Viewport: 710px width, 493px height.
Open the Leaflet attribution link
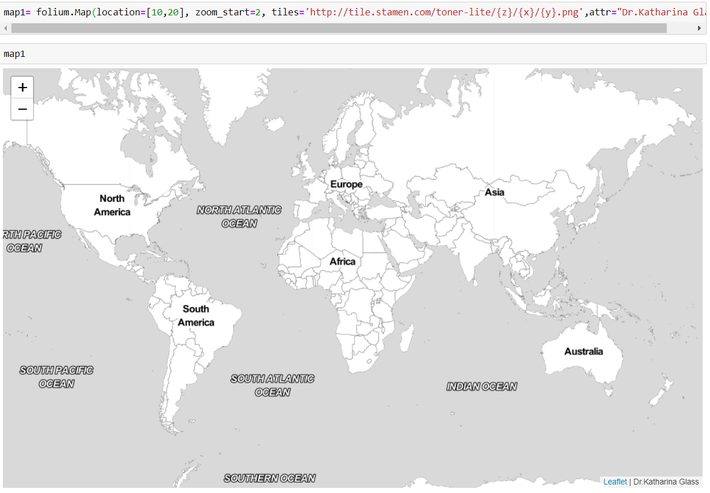tap(615, 482)
